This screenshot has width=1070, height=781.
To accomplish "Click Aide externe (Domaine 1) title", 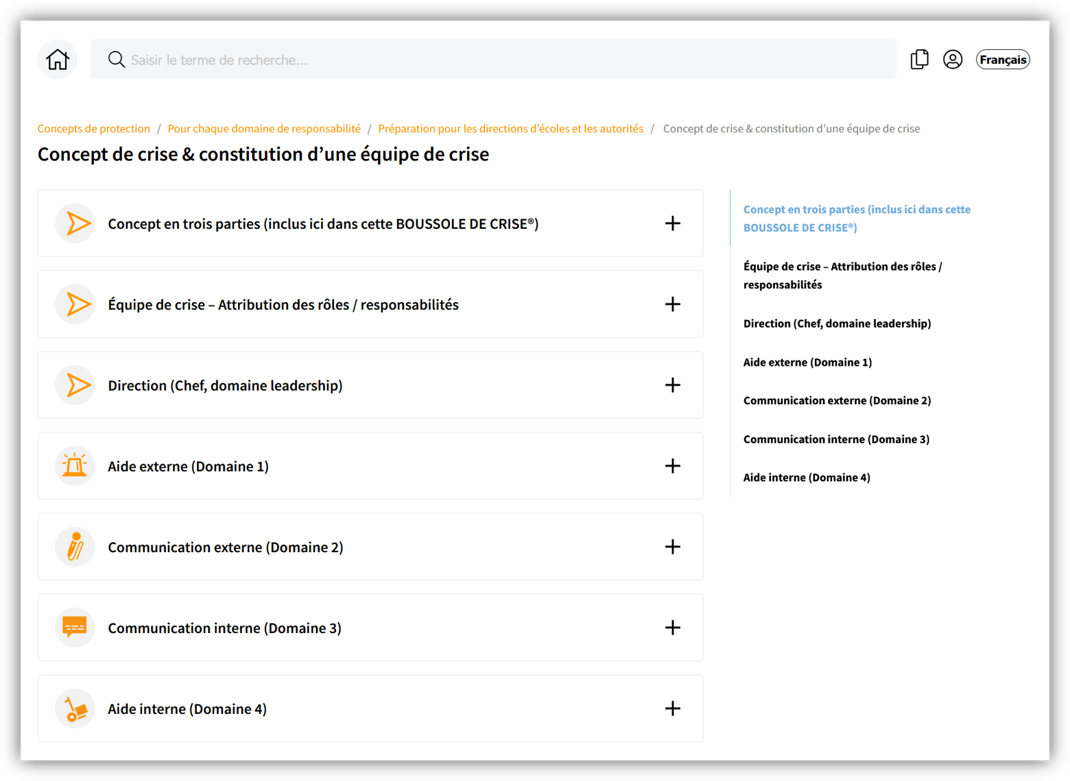I will click(188, 466).
